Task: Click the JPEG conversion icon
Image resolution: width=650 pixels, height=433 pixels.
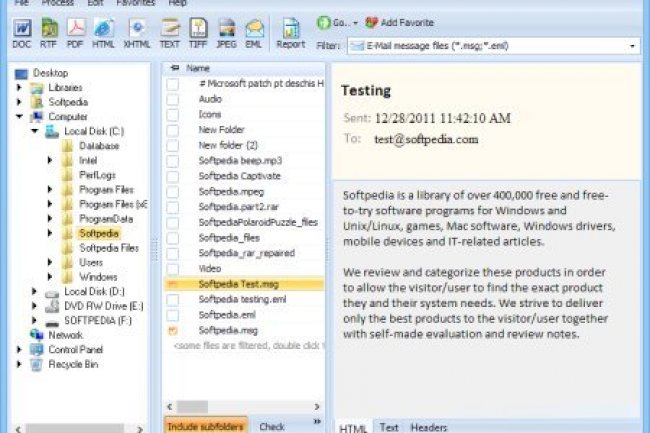Action: [226, 32]
